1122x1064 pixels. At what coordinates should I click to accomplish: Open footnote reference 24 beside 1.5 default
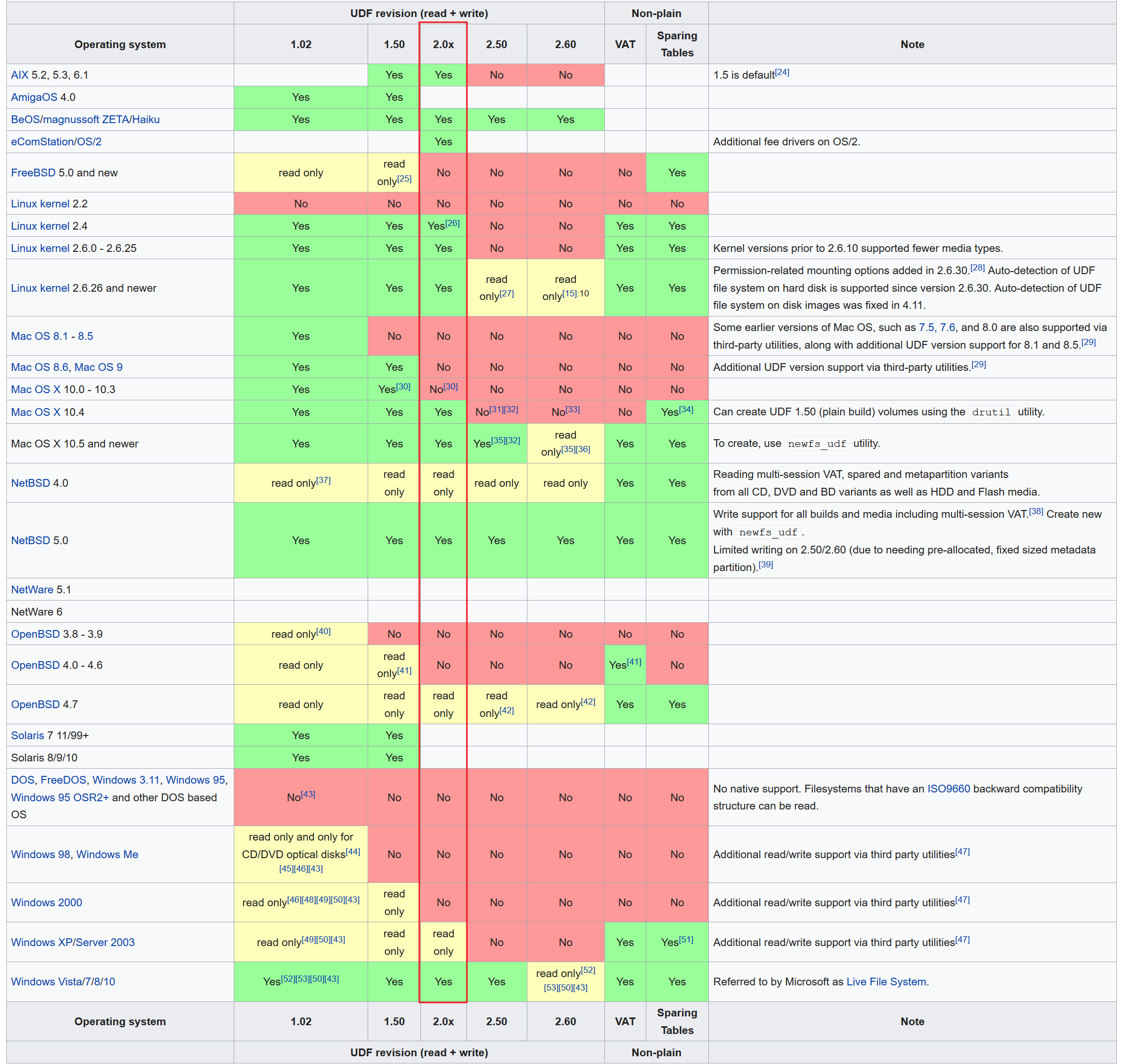pos(782,72)
